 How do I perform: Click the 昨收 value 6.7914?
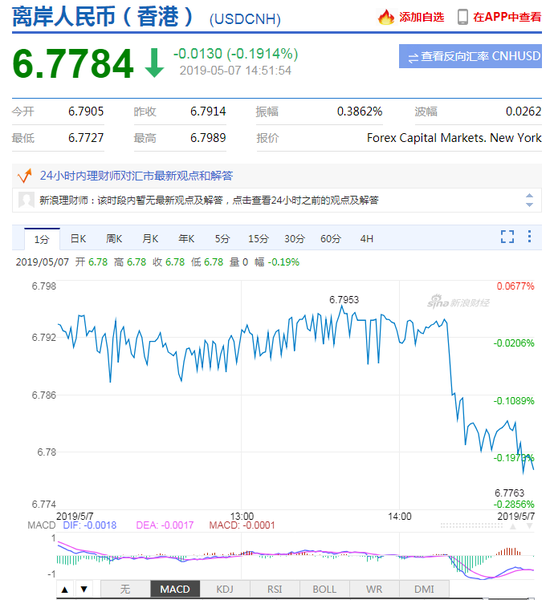click(208, 111)
